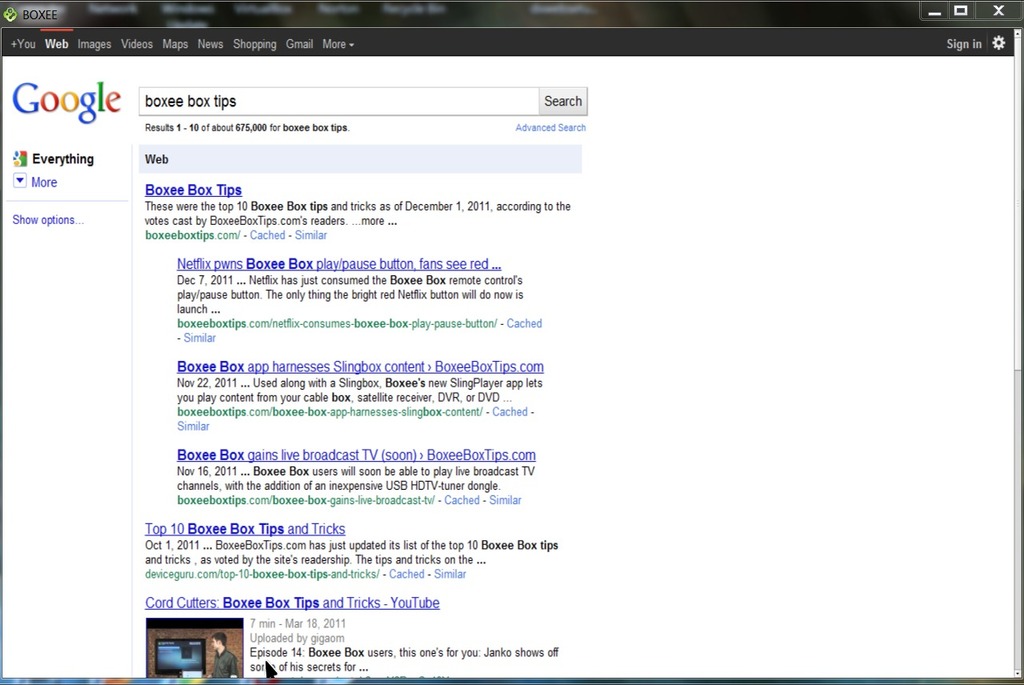Click the results count text 675,000

pos(251,128)
